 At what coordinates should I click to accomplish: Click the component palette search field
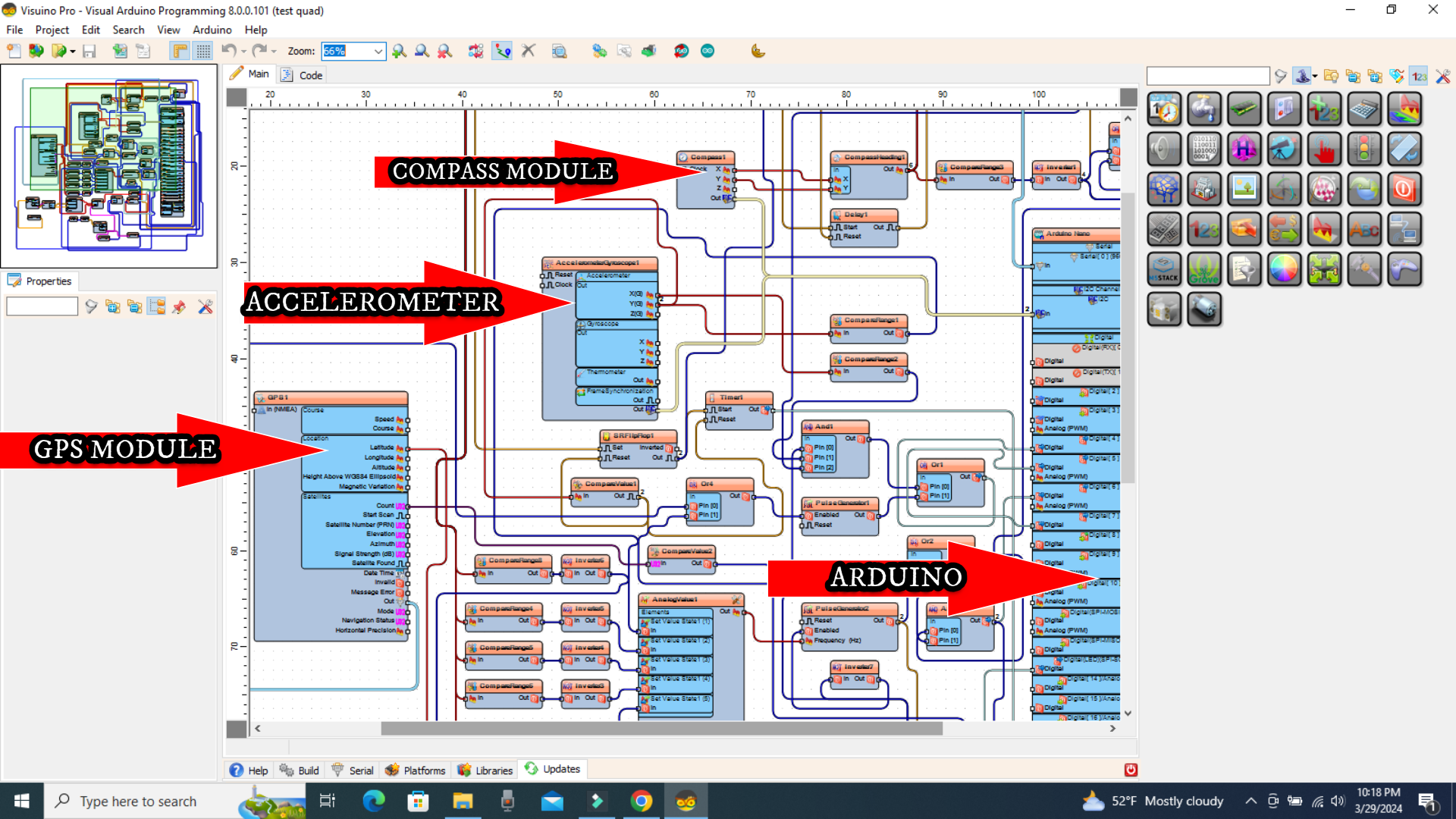1208,76
